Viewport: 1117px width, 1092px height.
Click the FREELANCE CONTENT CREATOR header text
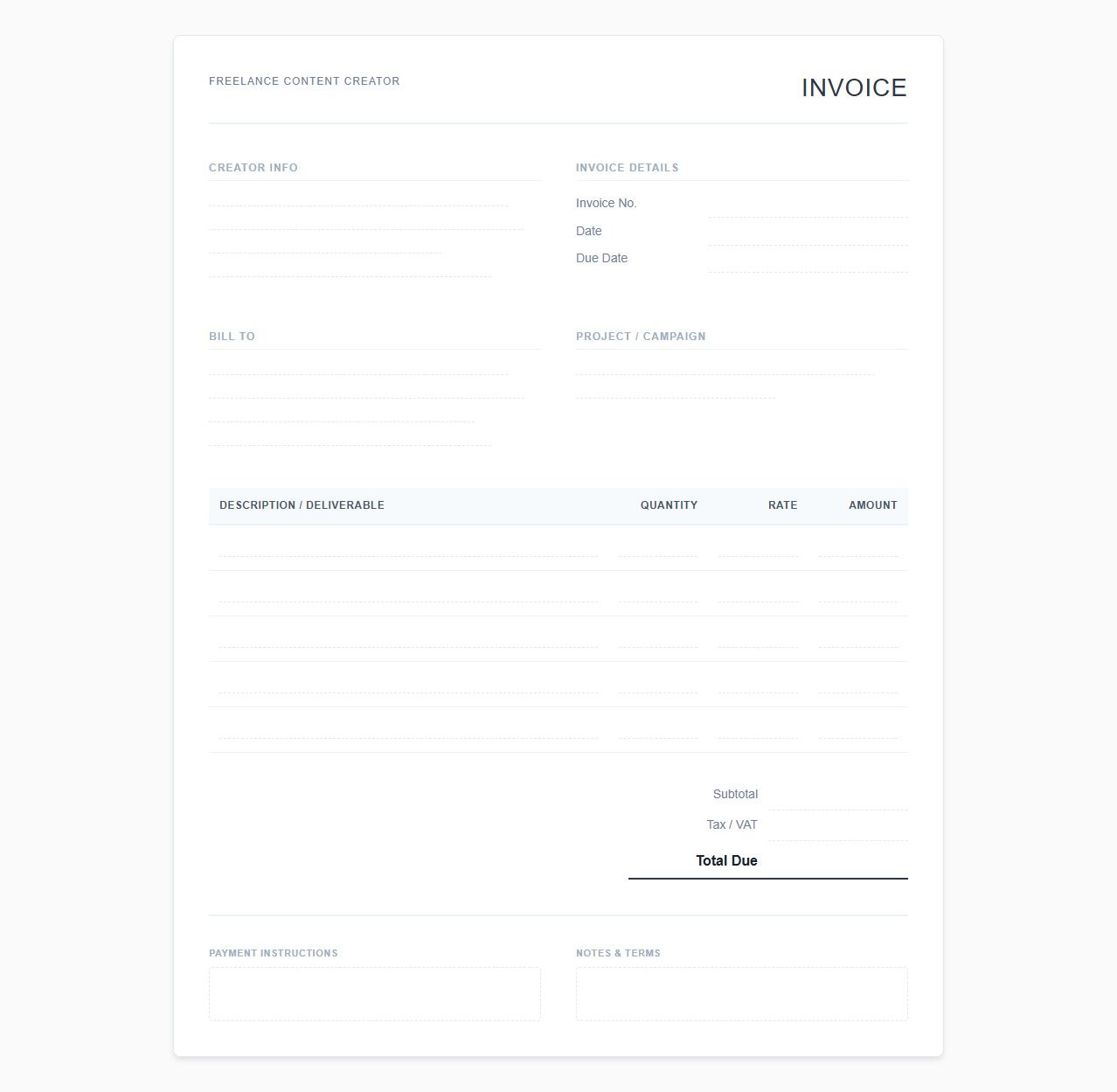[x=304, y=81]
